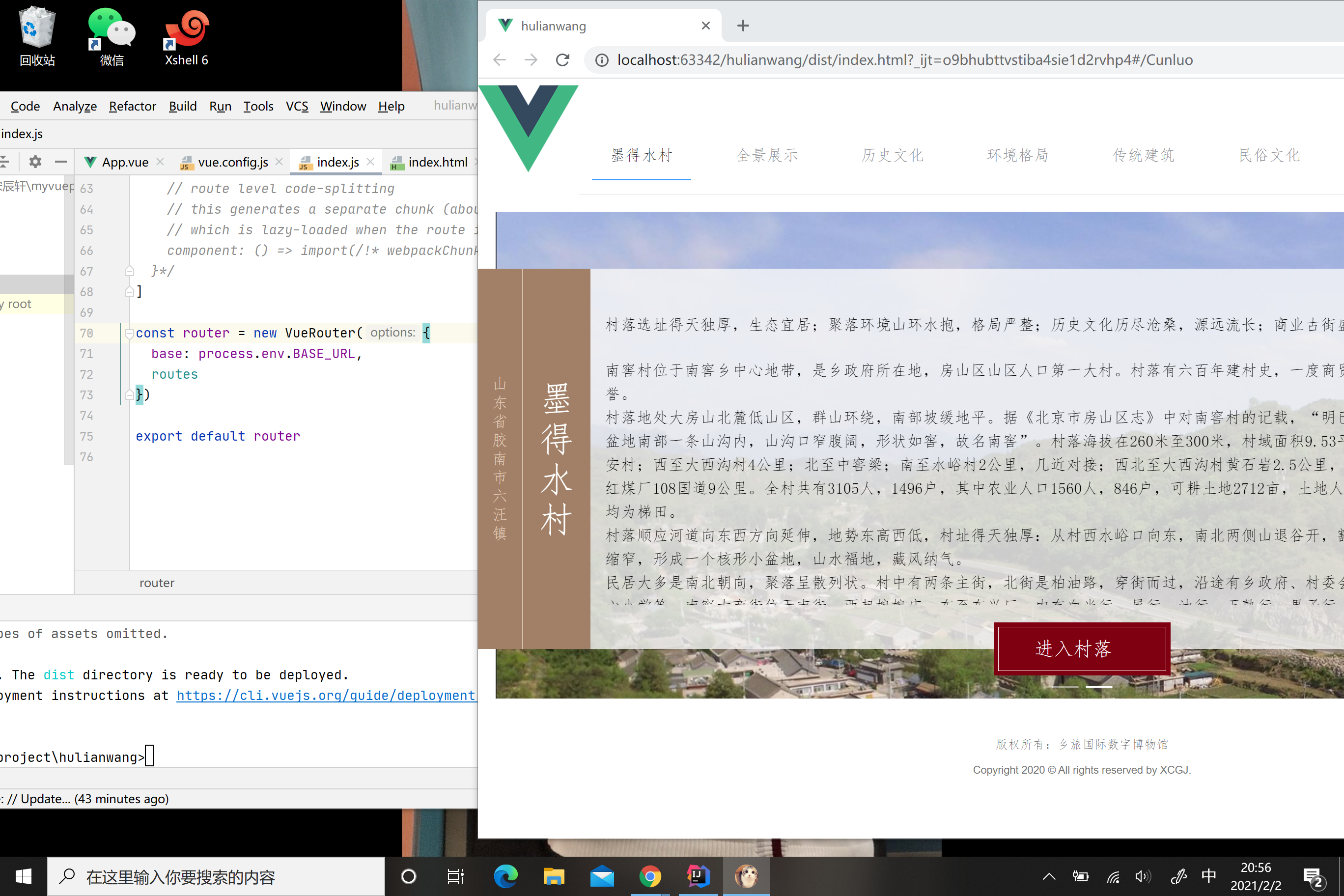
Task: Click the second carousel indicator line
Action: tap(1099, 686)
